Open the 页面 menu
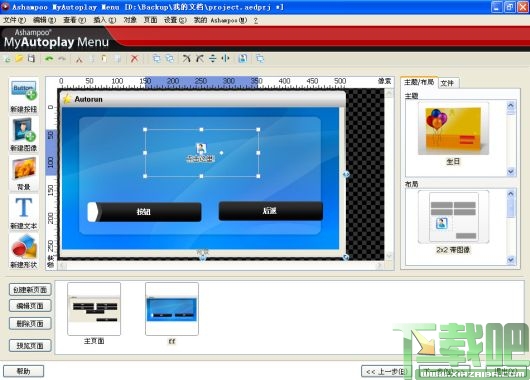 click(x=150, y=20)
